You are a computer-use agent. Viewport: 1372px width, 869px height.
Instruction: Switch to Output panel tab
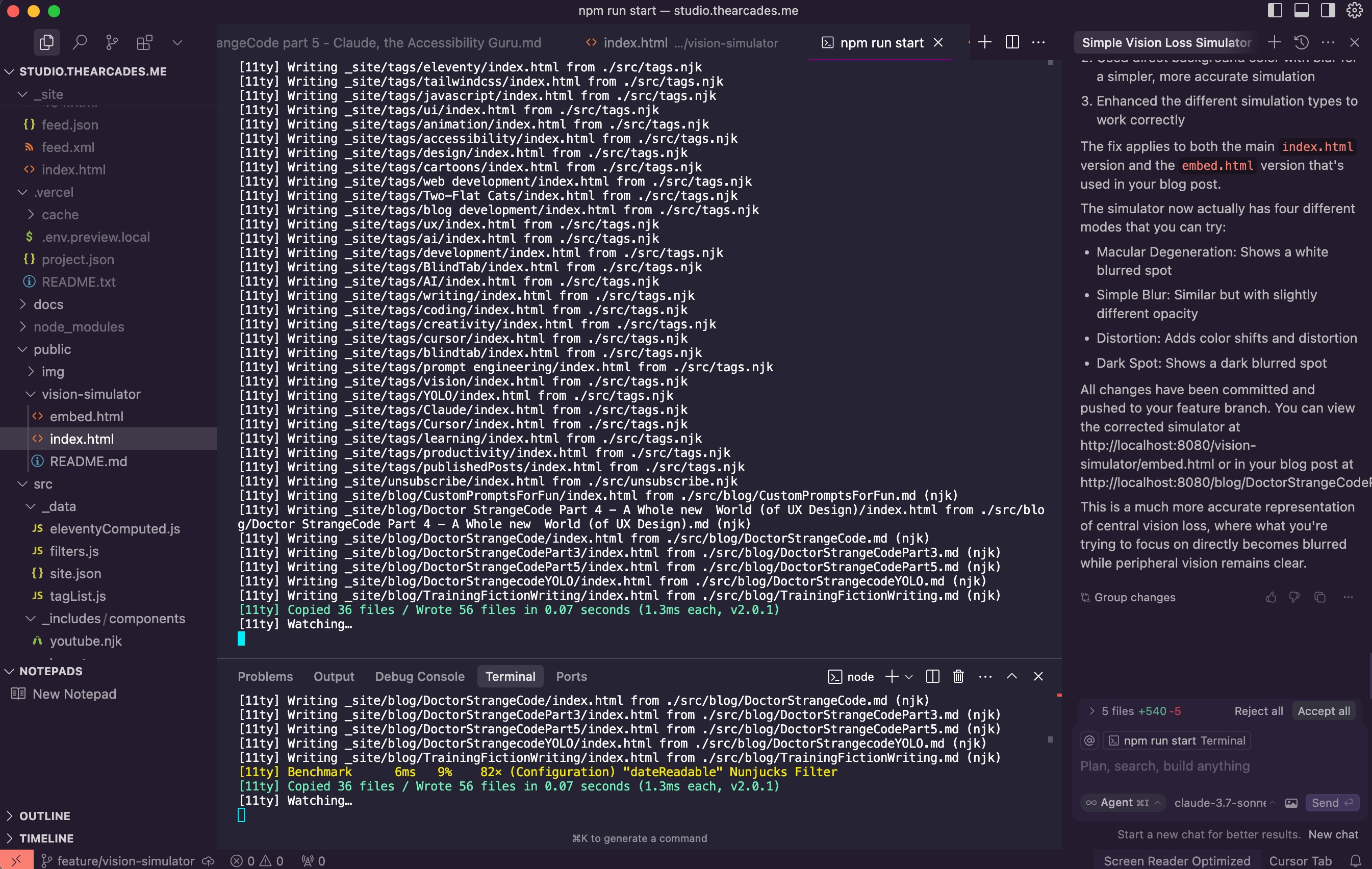(334, 676)
